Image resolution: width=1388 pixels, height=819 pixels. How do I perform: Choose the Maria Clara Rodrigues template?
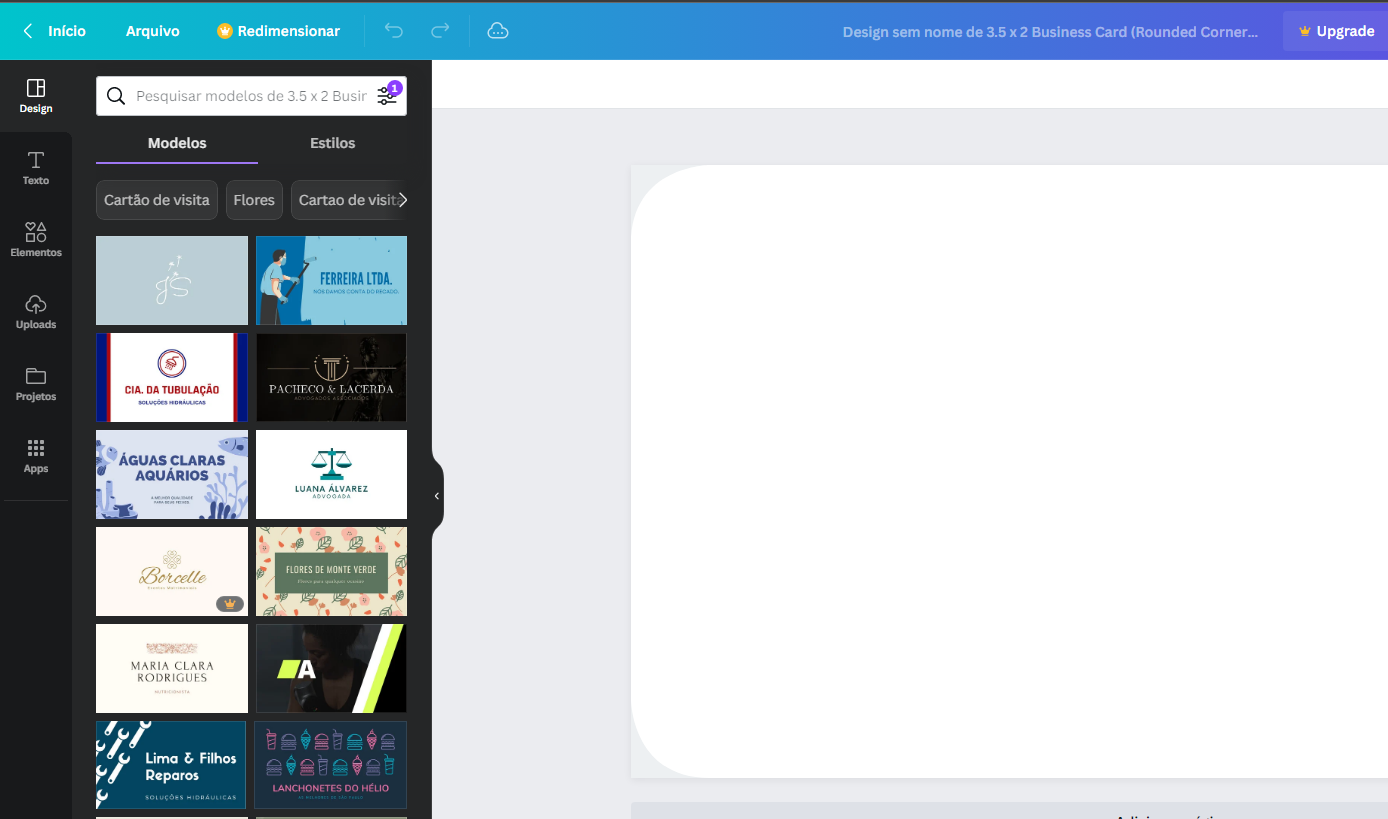click(x=172, y=668)
